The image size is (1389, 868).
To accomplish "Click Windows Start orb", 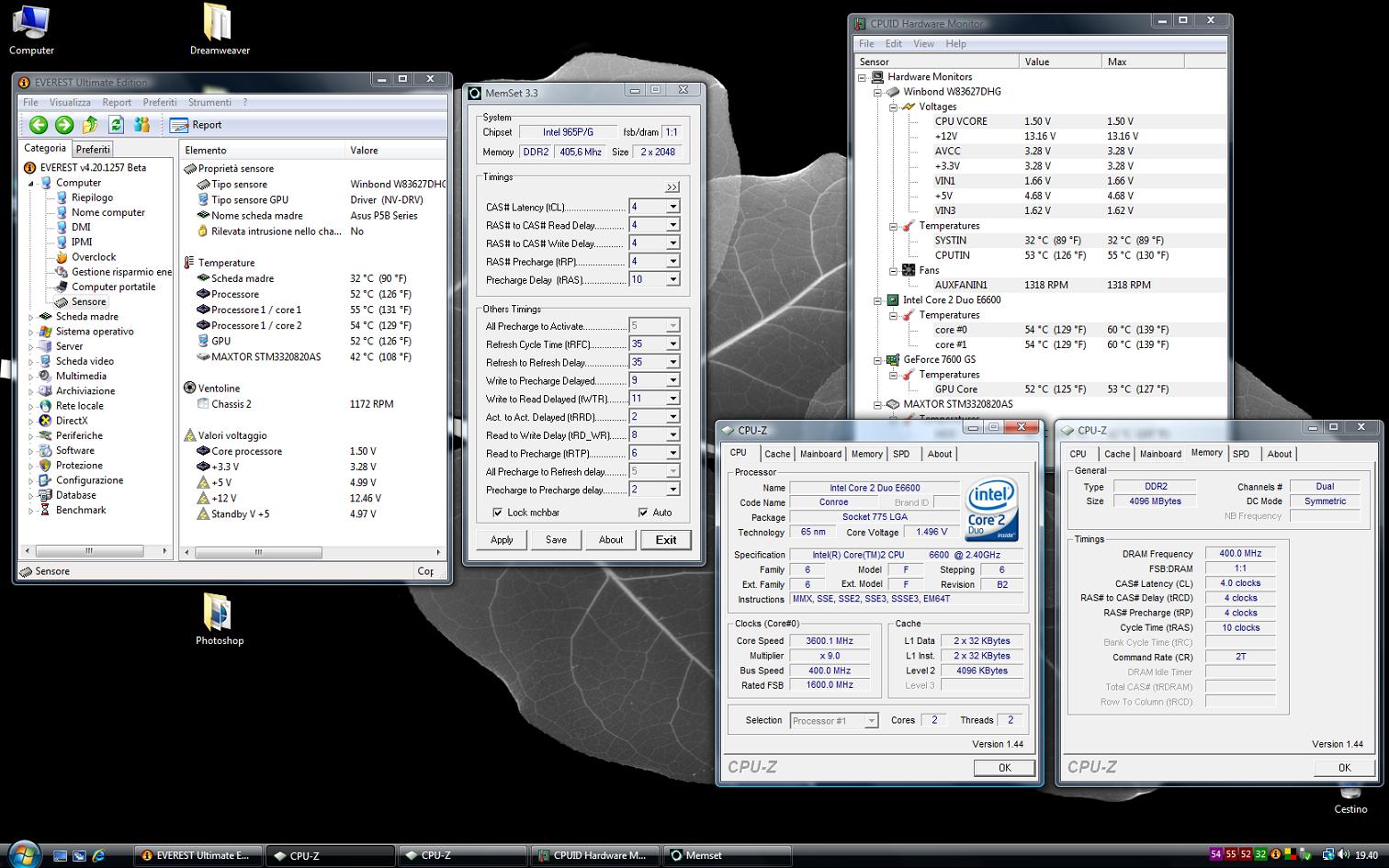I will (x=25, y=854).
